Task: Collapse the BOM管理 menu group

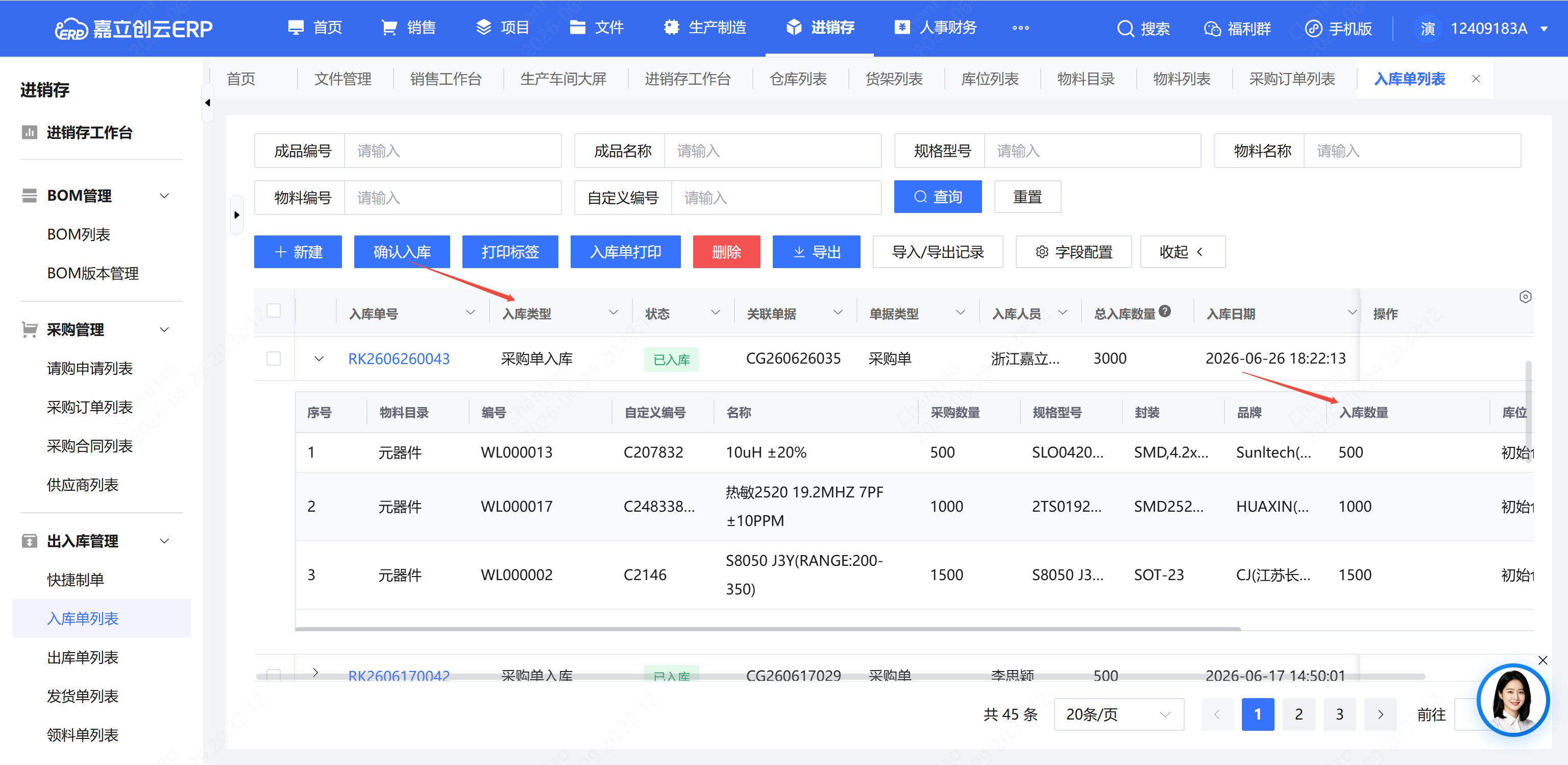Action: (x=164, y=196)
